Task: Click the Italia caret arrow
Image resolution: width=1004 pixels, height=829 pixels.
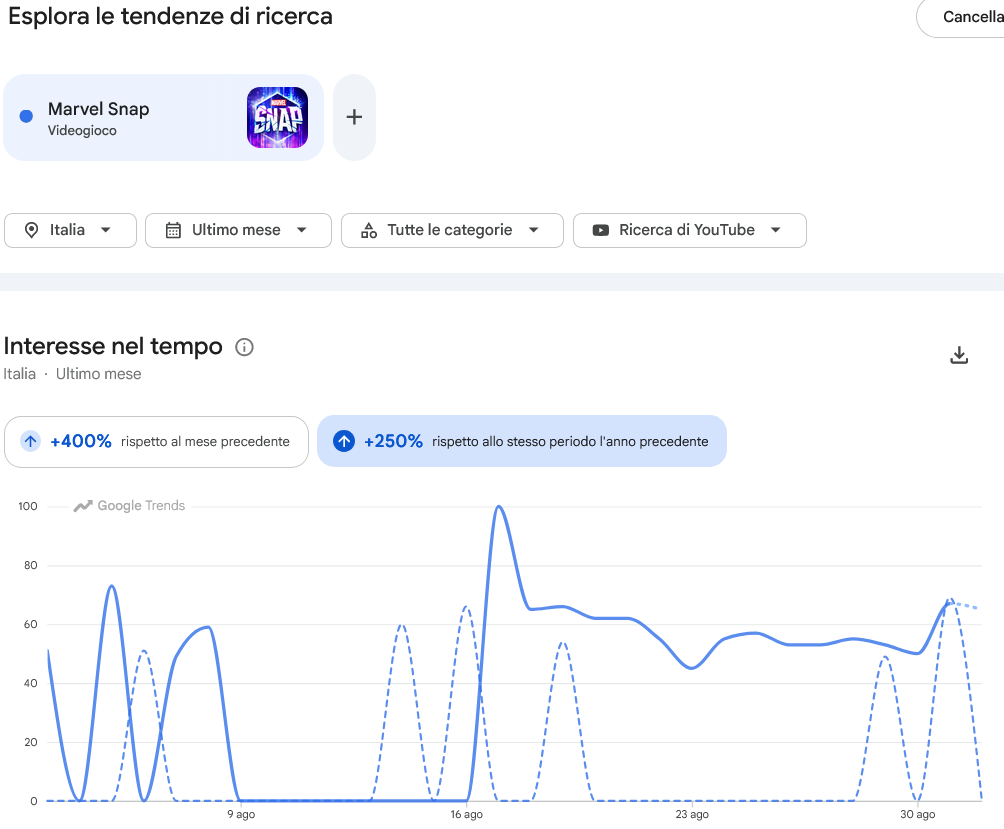Action: [x=106, y=230]
